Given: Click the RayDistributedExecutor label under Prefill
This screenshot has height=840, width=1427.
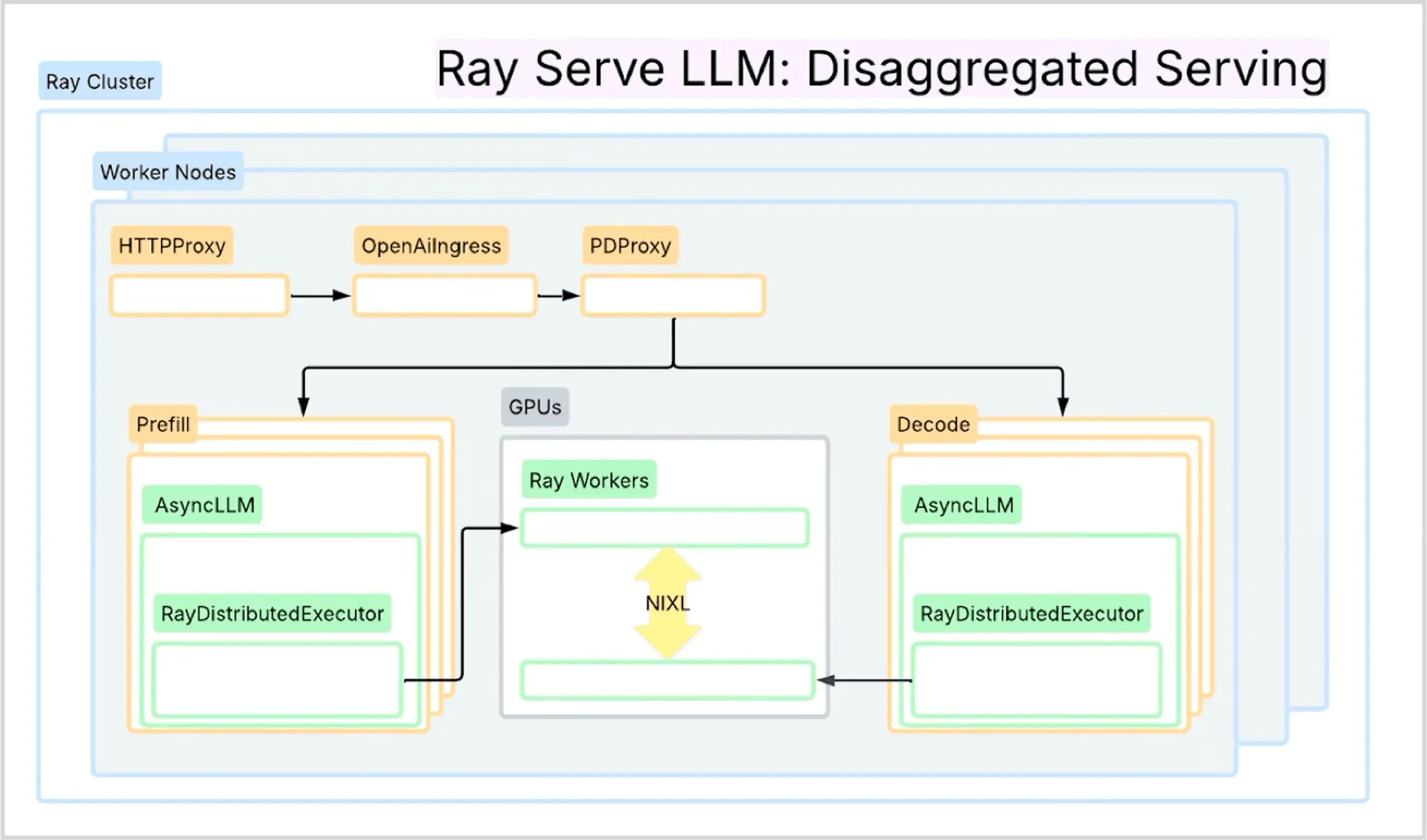Looking at the screenshot, I should [x=273, y=612].
